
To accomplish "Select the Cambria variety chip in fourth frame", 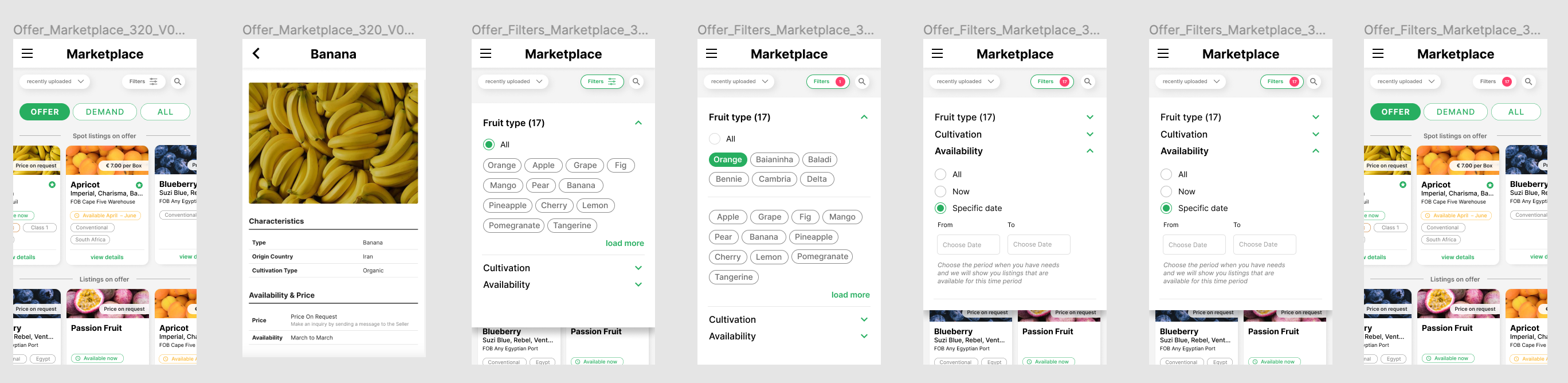I will (775, 179).
